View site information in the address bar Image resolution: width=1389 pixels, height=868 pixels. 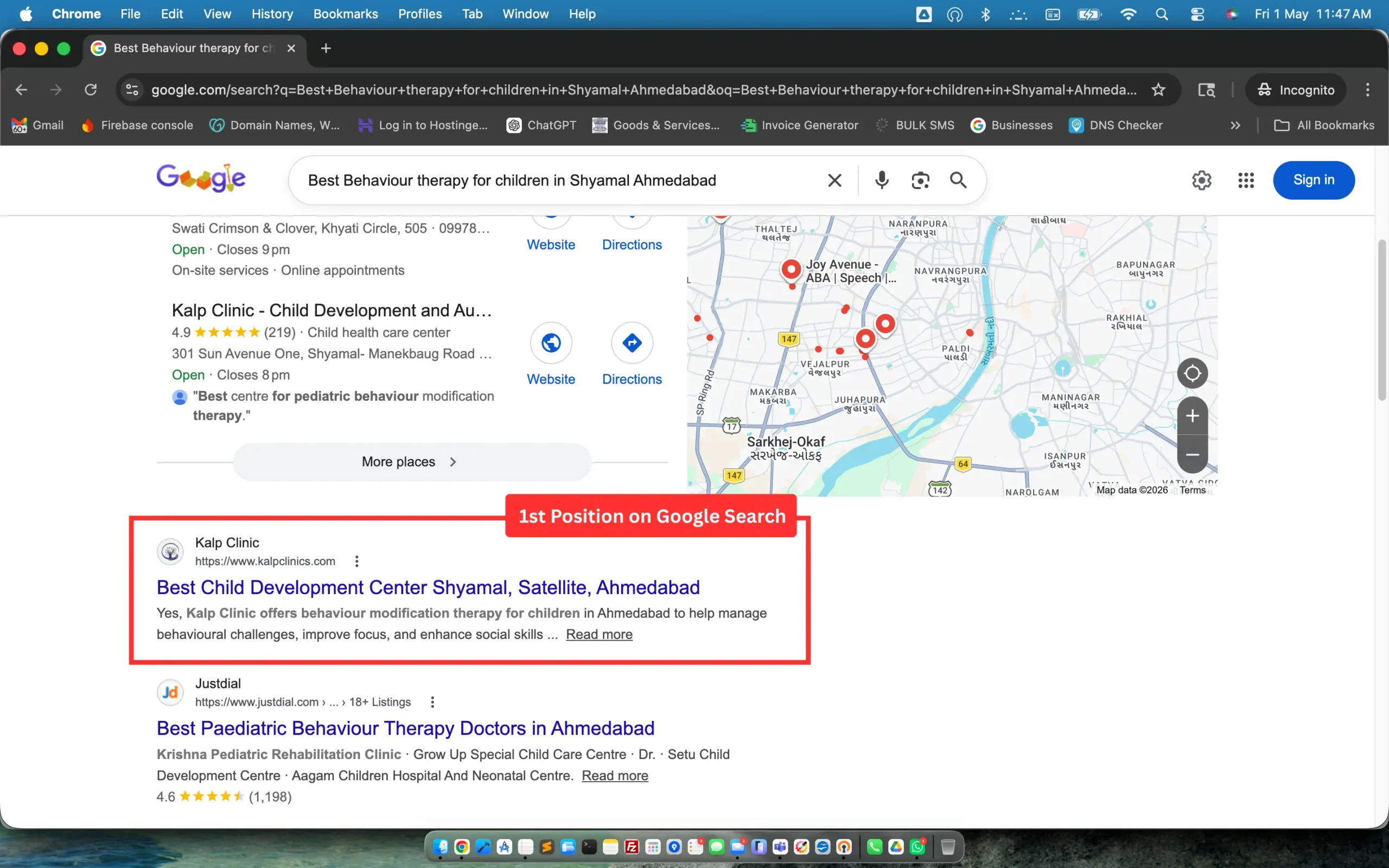pyautogui.click(x=132, y=90)
